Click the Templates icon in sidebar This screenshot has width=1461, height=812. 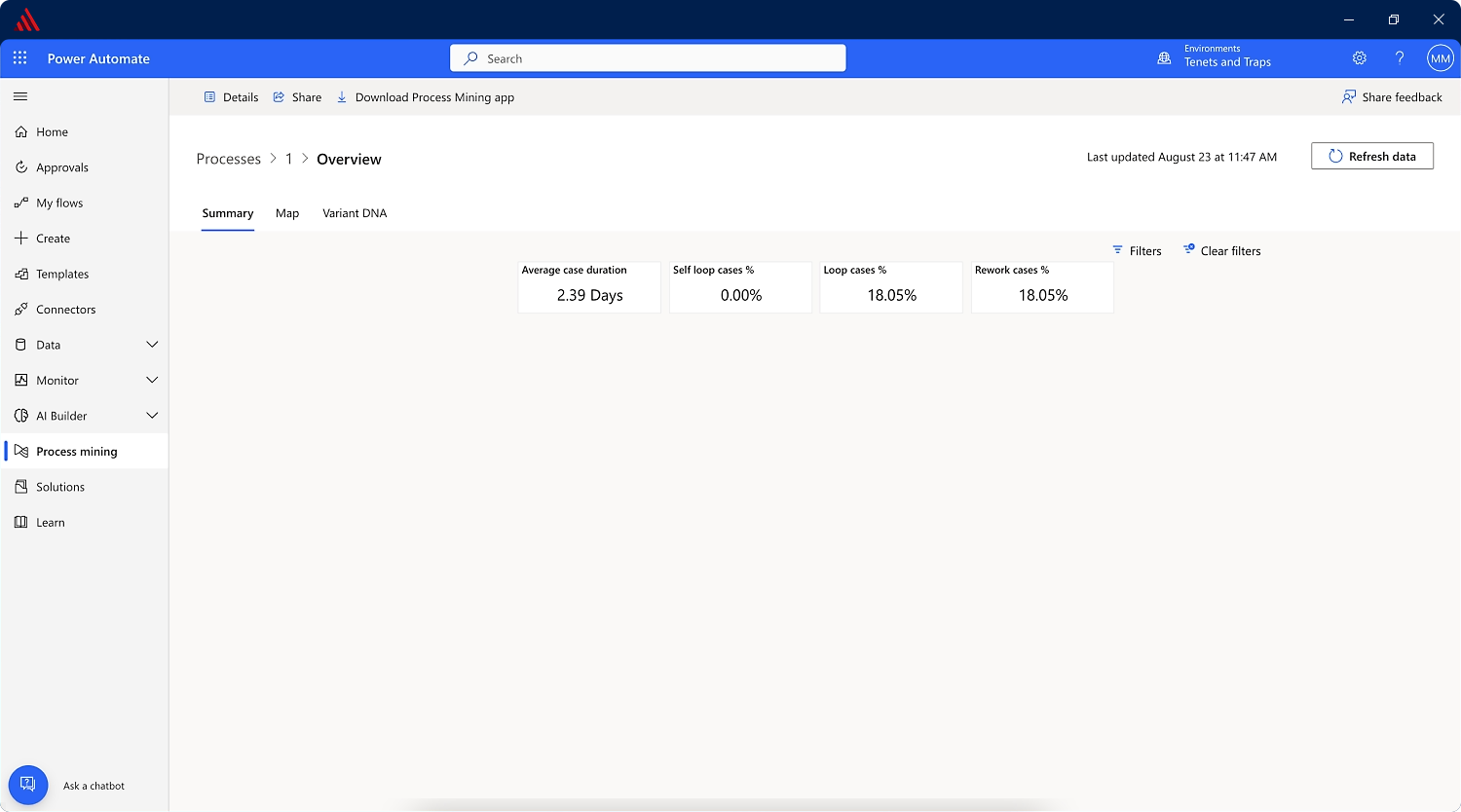(21, 274)
